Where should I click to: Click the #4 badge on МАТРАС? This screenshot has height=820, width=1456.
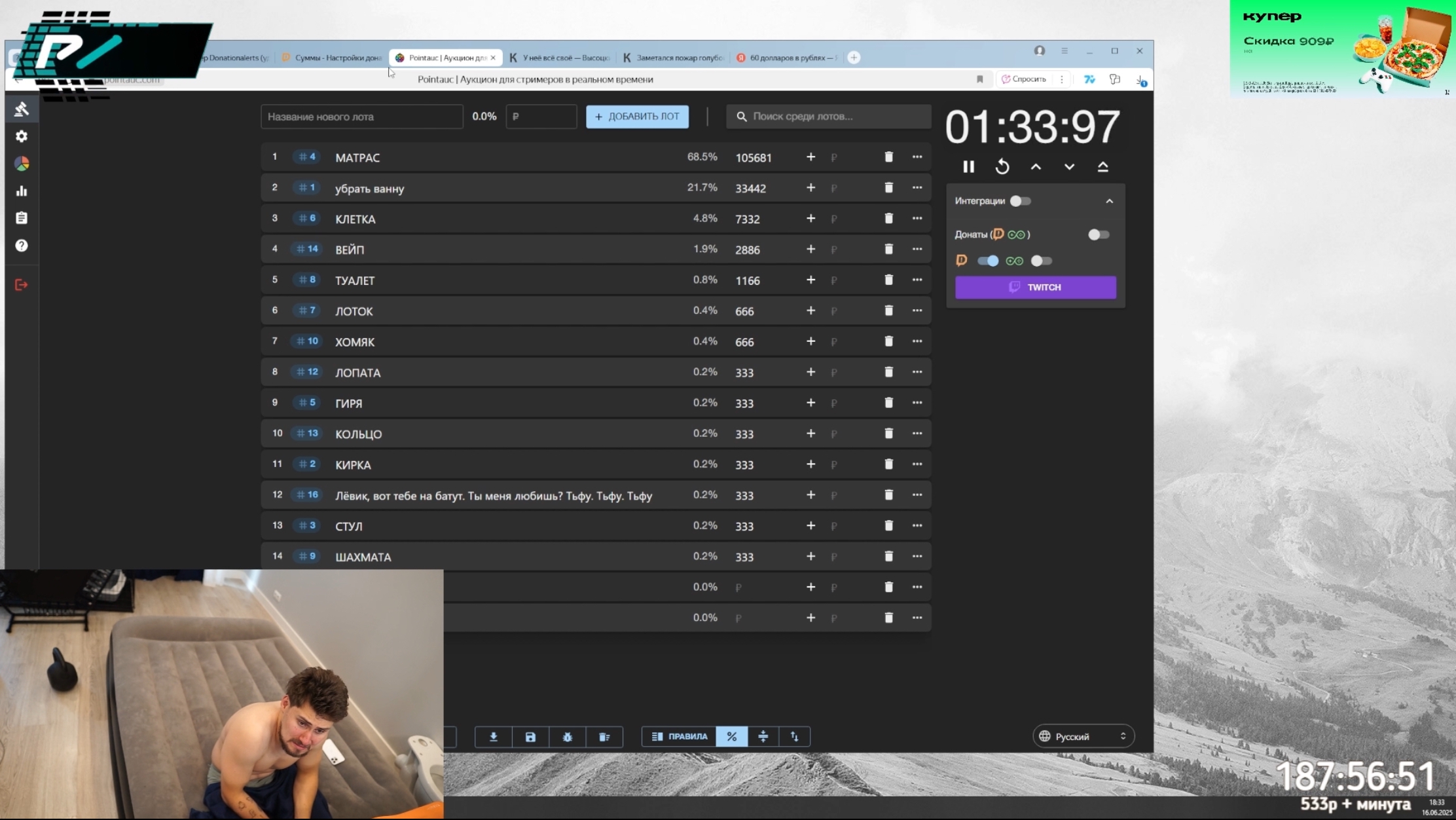[306, 157]
